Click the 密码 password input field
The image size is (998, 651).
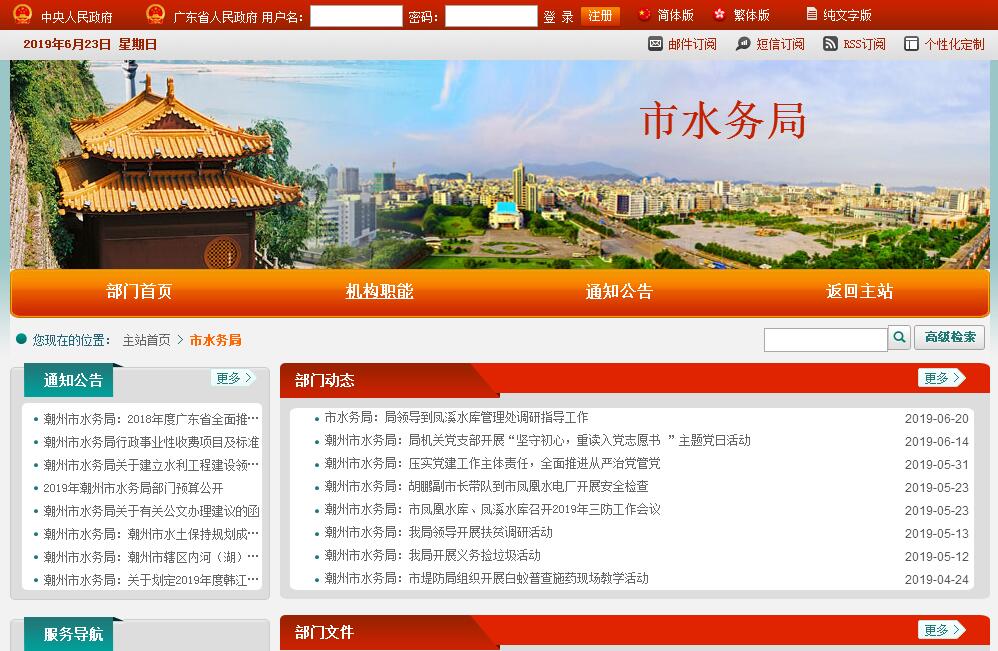click(490, 16)
